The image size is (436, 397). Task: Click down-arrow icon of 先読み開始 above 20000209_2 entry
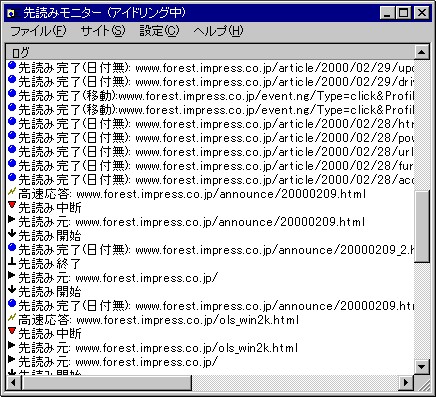pos(12,234)
